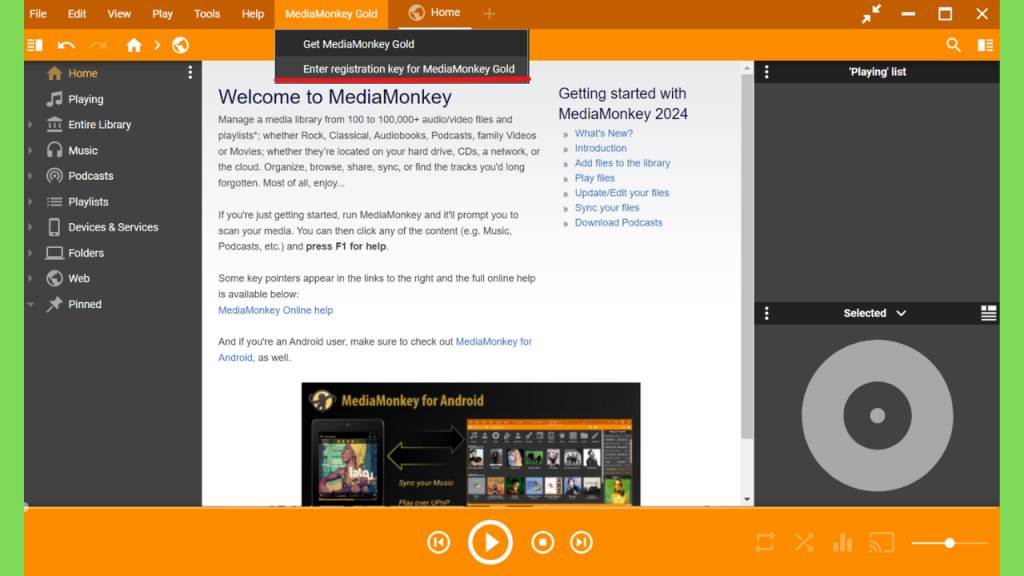1024x576 pixels.
Task: Click the Undo arrow in toolbar
Action: click(x=66, y=45)
